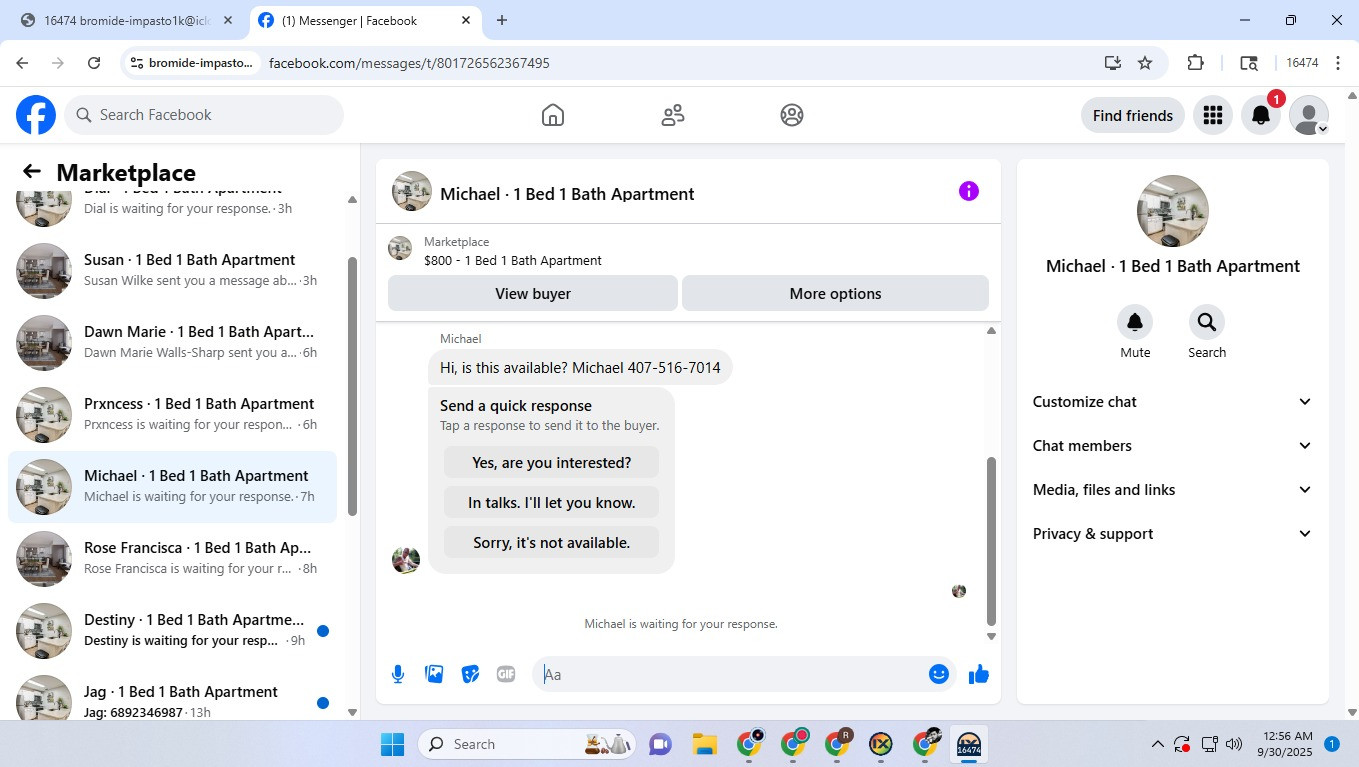Click the listing thumbnail in the right panel
This screenshot has width=1359, height=767.
coord(1173,211)
